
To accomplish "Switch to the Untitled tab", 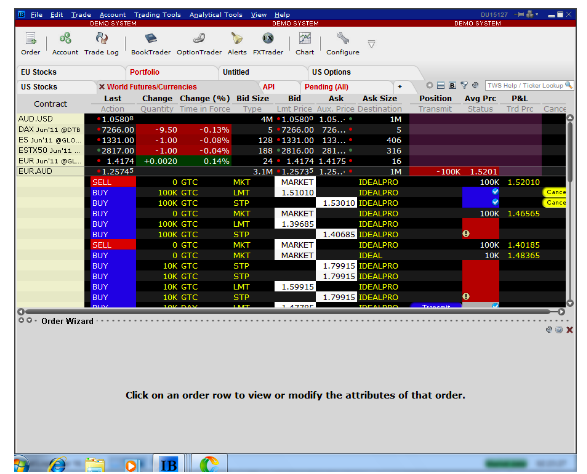I will pos(263,72).
